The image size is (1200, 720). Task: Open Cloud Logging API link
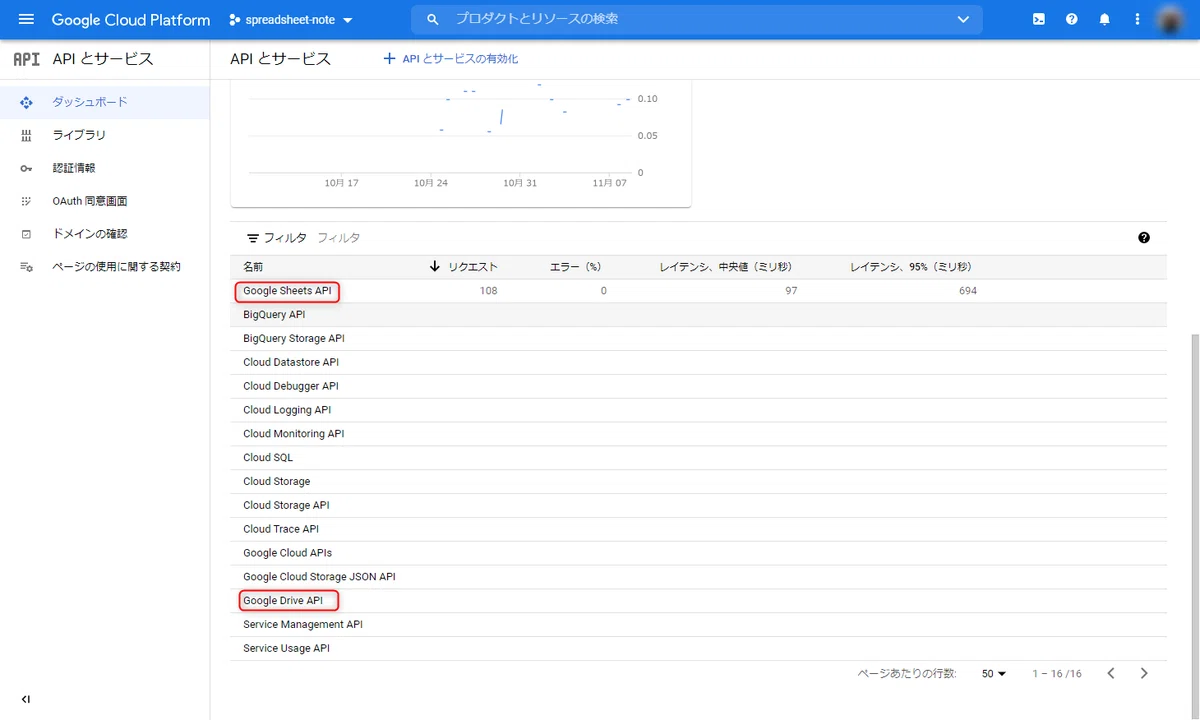coord(287,410)
